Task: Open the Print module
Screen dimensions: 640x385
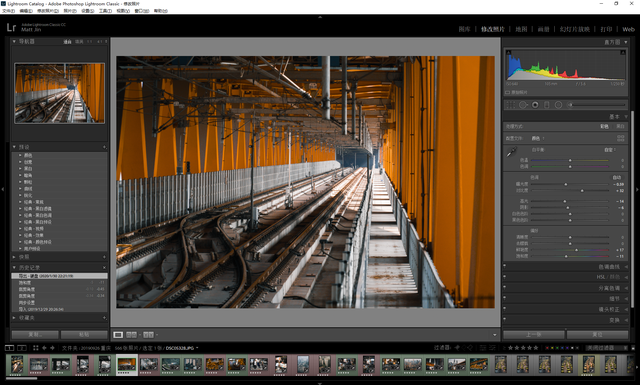Action: pyautogui.click(x=606, y=29)
